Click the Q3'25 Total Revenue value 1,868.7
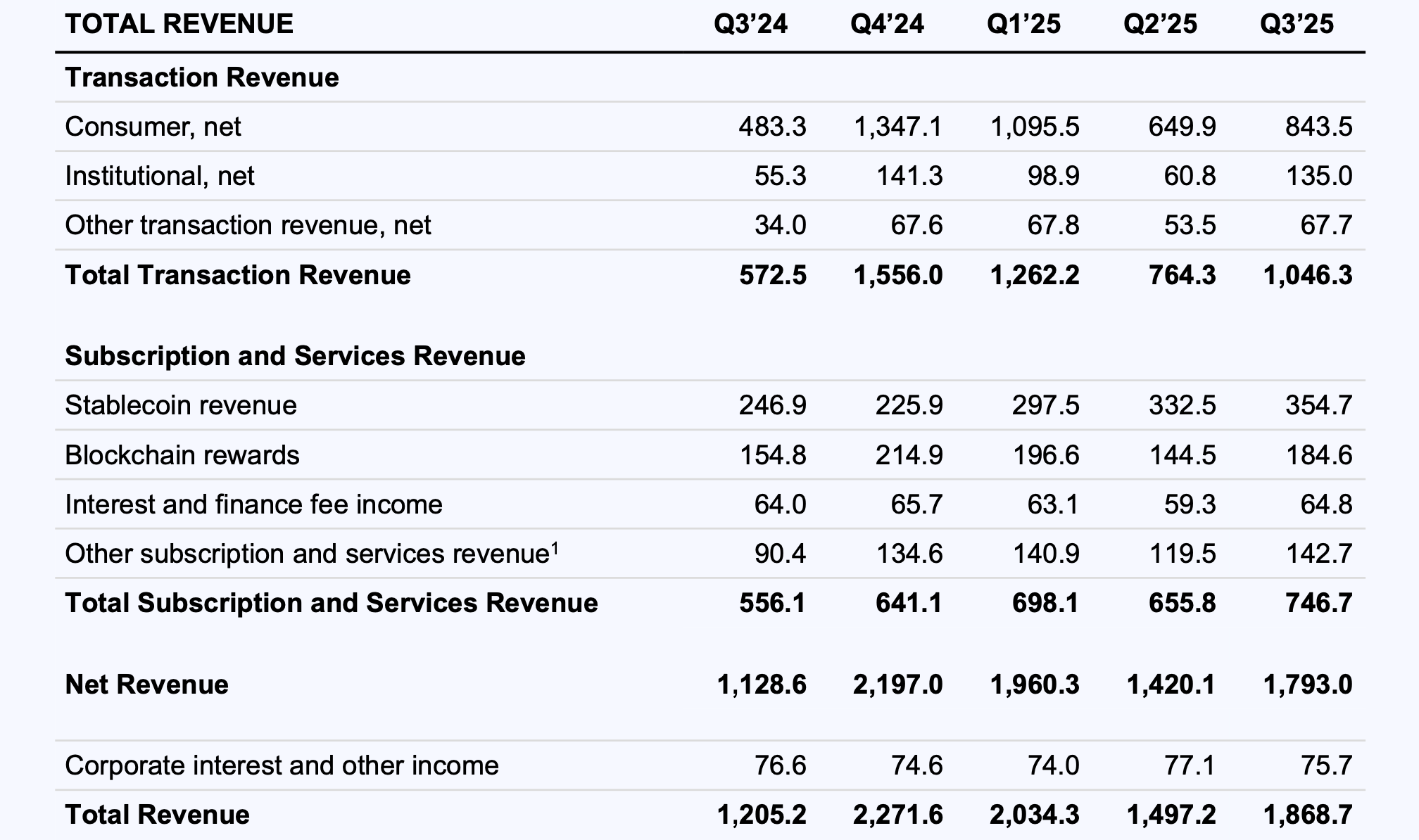Image resolution: width=1419 pixels, height=840 pixels. (x=1307, y=815)
